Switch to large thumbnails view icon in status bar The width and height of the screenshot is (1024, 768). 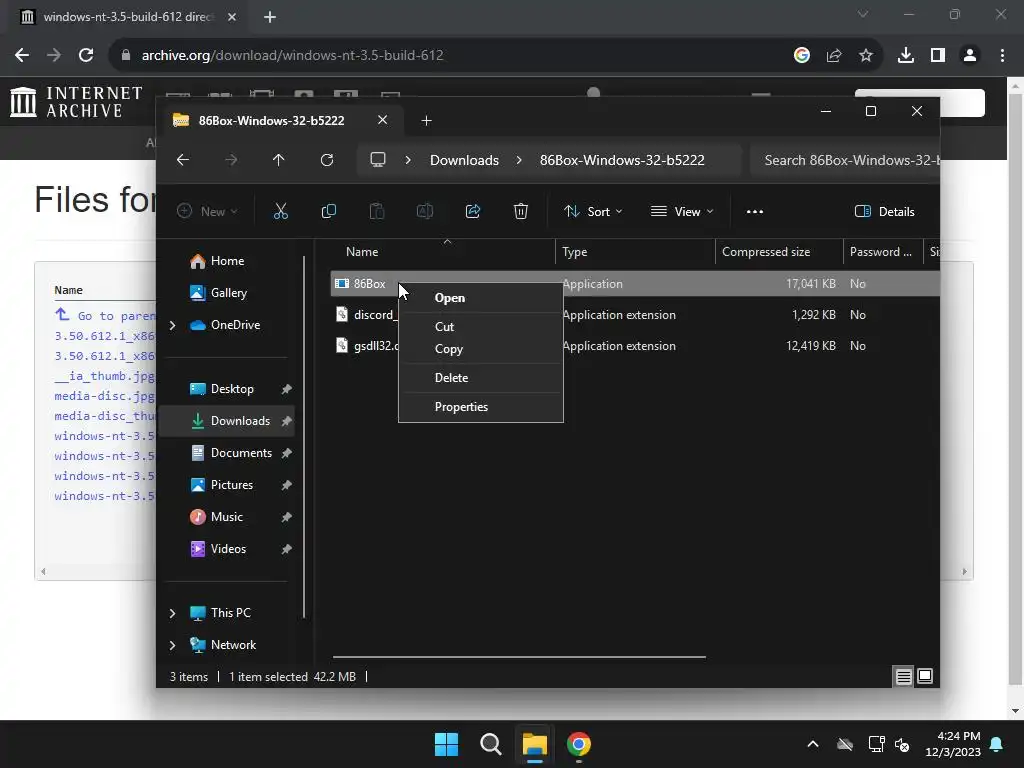pos(925,676)
